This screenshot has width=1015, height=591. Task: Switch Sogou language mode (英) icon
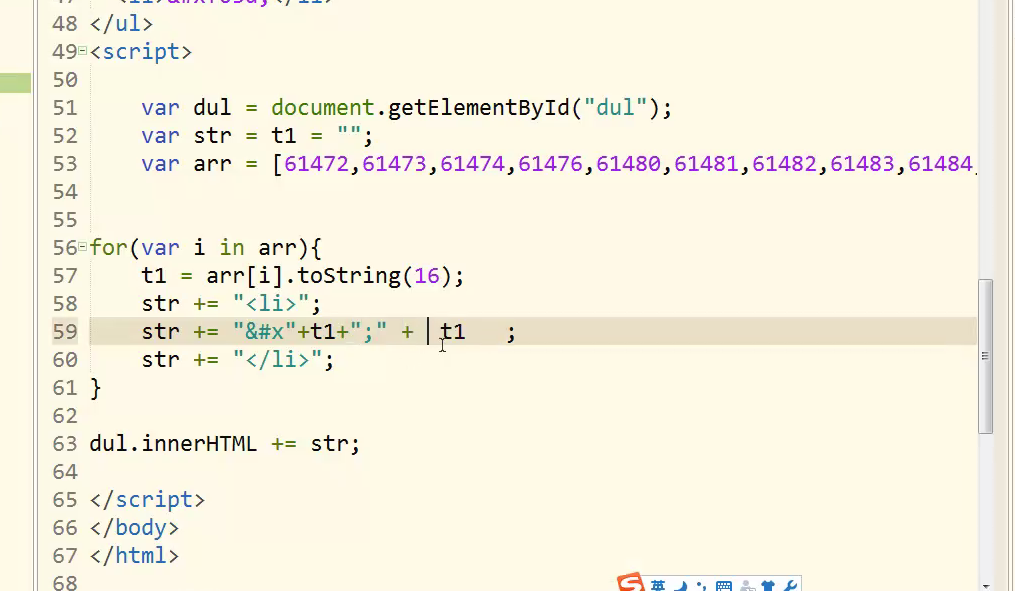coord(658,586)
